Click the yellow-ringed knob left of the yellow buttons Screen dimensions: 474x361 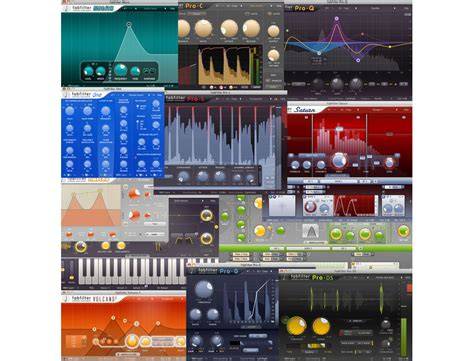(81, 247)
